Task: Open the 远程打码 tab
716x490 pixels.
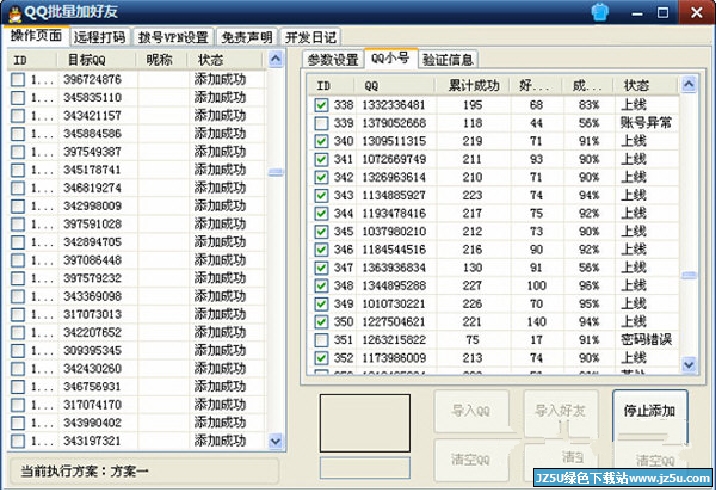Action: coord(100,37)
